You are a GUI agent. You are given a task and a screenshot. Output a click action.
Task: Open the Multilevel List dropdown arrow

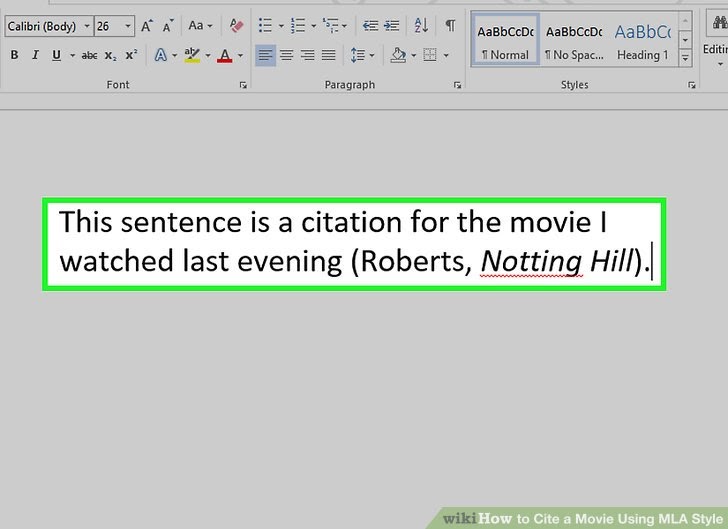click(x=344, y=26)
